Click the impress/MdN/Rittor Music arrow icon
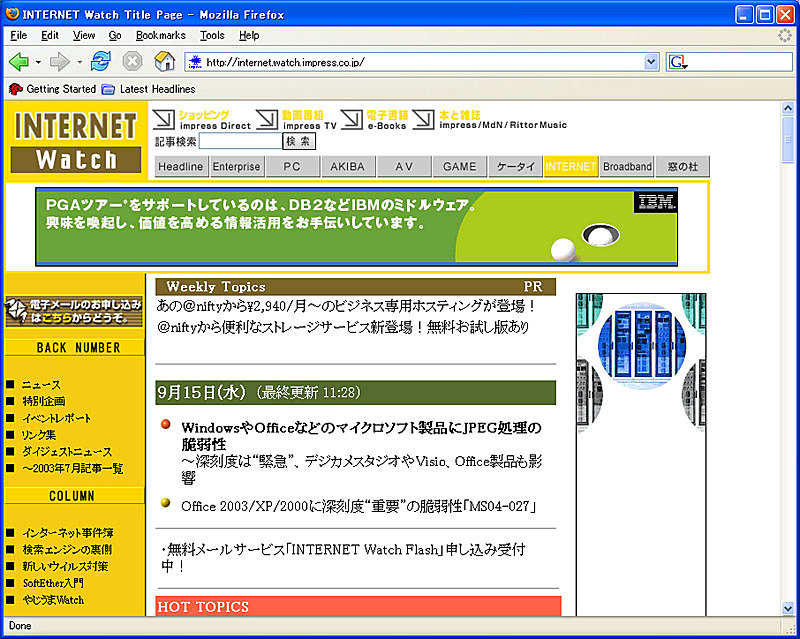The image size is (800, 639). pos(423,119)
